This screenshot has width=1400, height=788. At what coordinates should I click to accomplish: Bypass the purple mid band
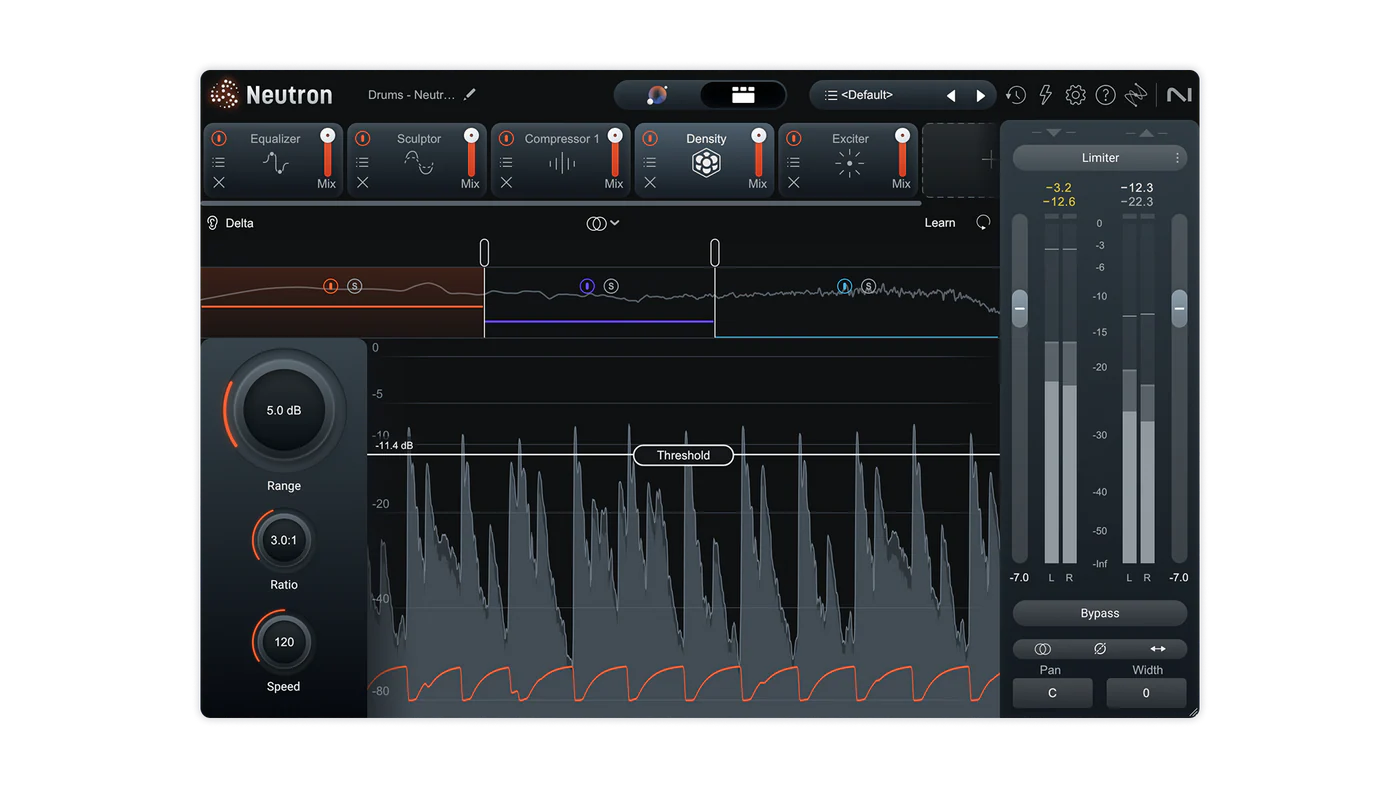pyautogui.click(x=587, y=286)
